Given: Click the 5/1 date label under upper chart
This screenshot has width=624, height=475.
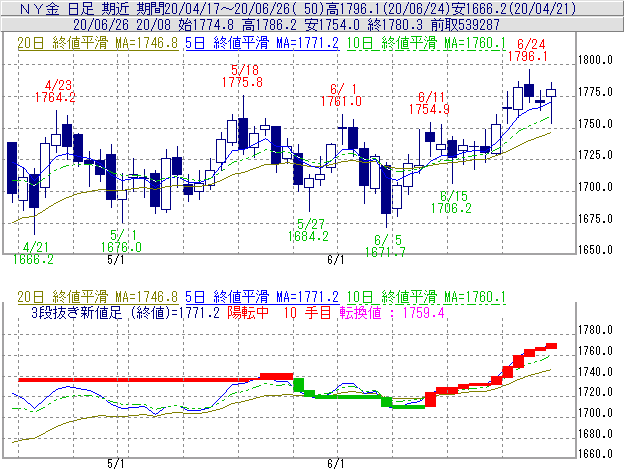Looking at the screenshot, I should [x=115, y=260].
